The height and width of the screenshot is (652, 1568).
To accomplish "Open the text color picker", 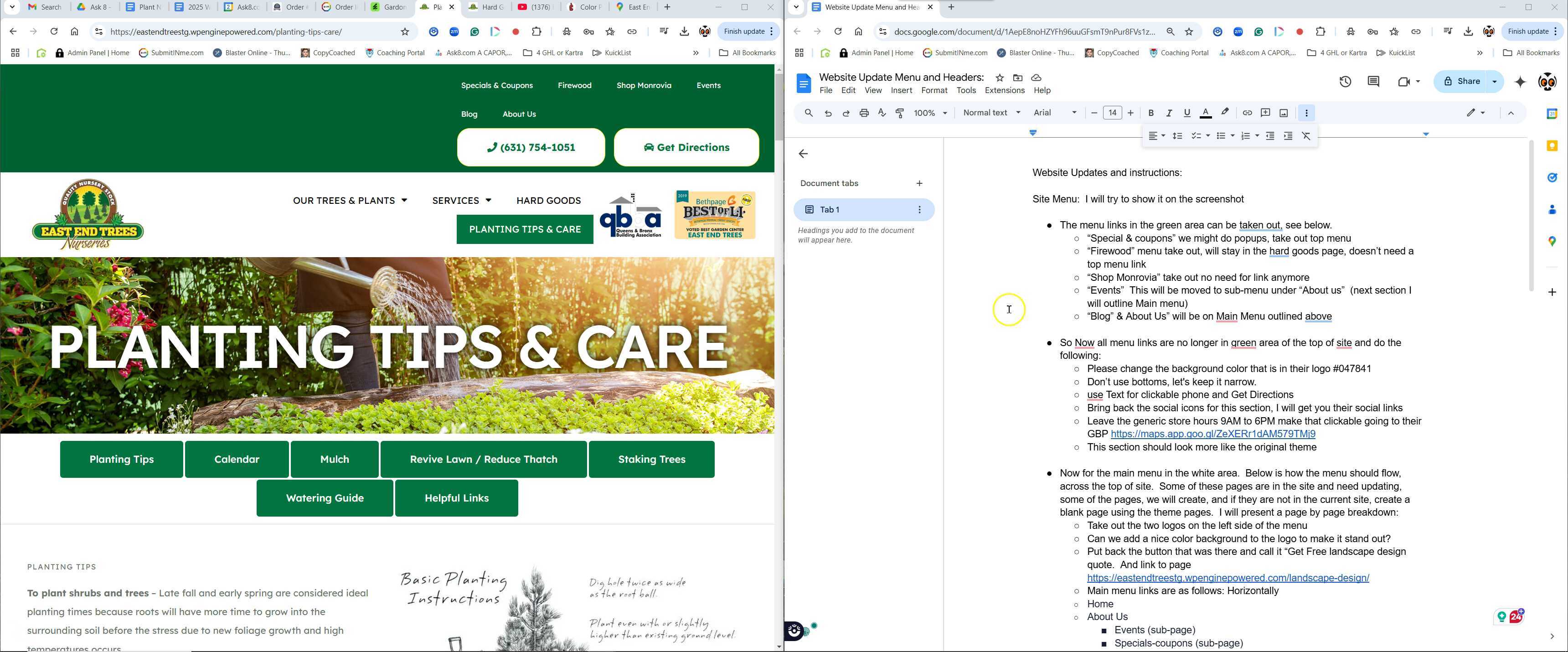I will [1205, 113].
